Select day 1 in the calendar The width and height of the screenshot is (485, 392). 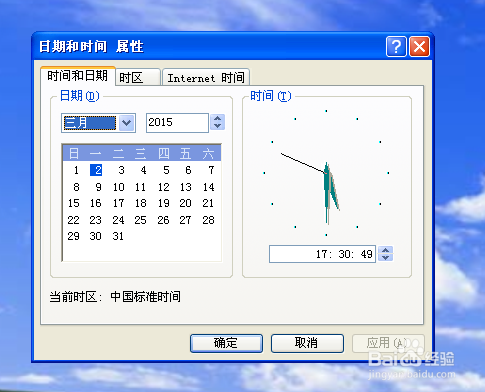click(x=76, y=170)
